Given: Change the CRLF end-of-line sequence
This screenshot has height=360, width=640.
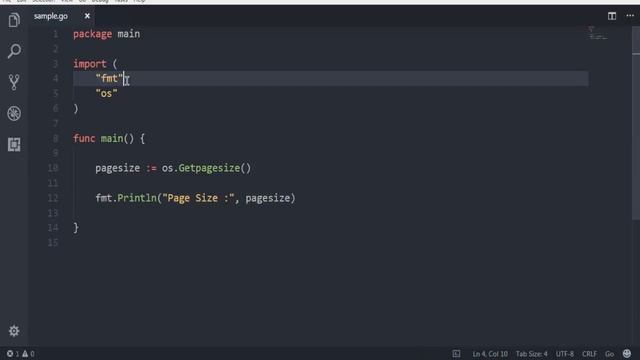Looking at the screenshot, I should 589,354.
